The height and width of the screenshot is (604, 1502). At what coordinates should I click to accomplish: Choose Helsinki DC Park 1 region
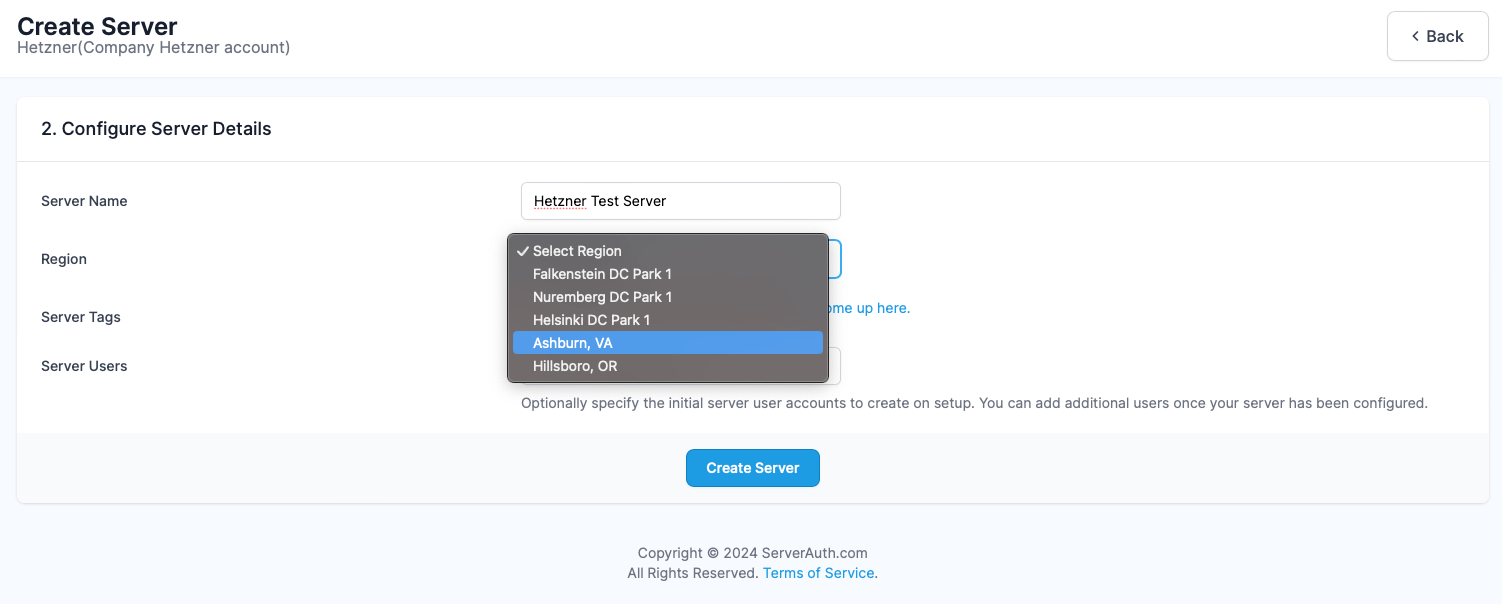tap(668, 320)
